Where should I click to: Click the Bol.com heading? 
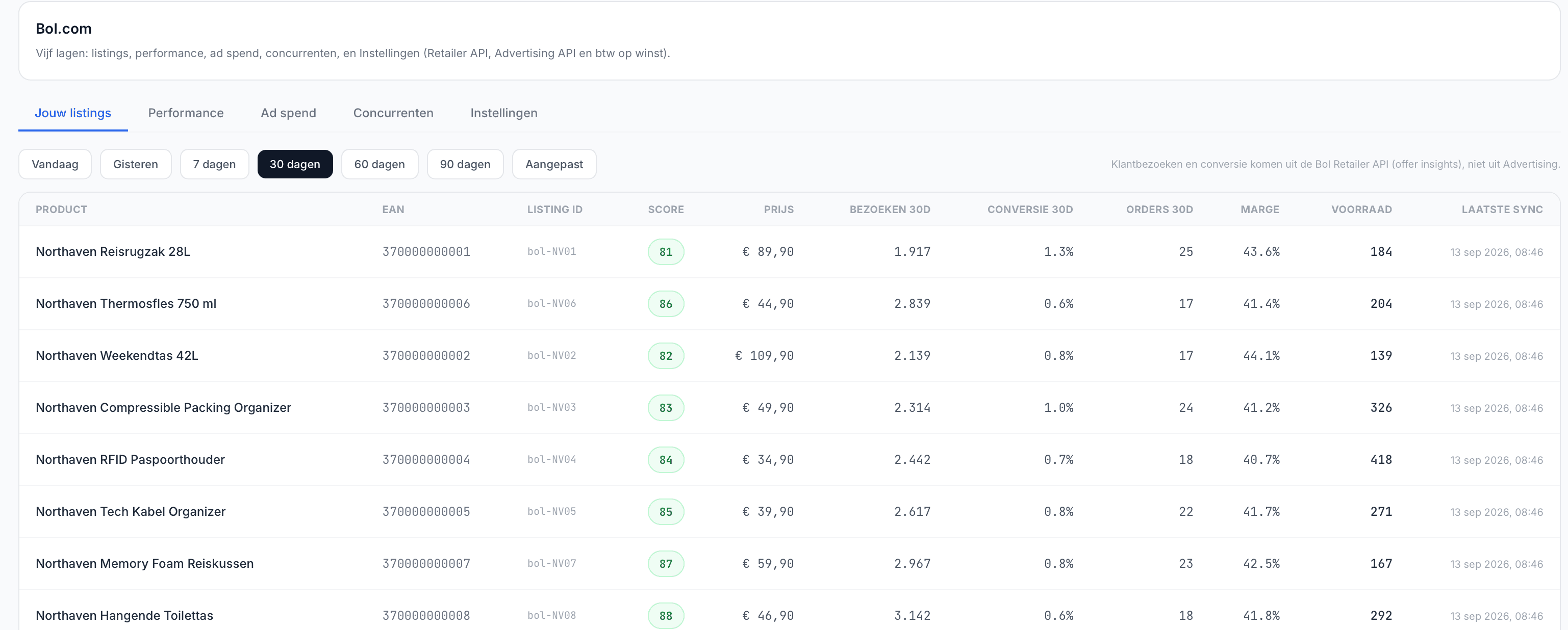click(63, 29)
